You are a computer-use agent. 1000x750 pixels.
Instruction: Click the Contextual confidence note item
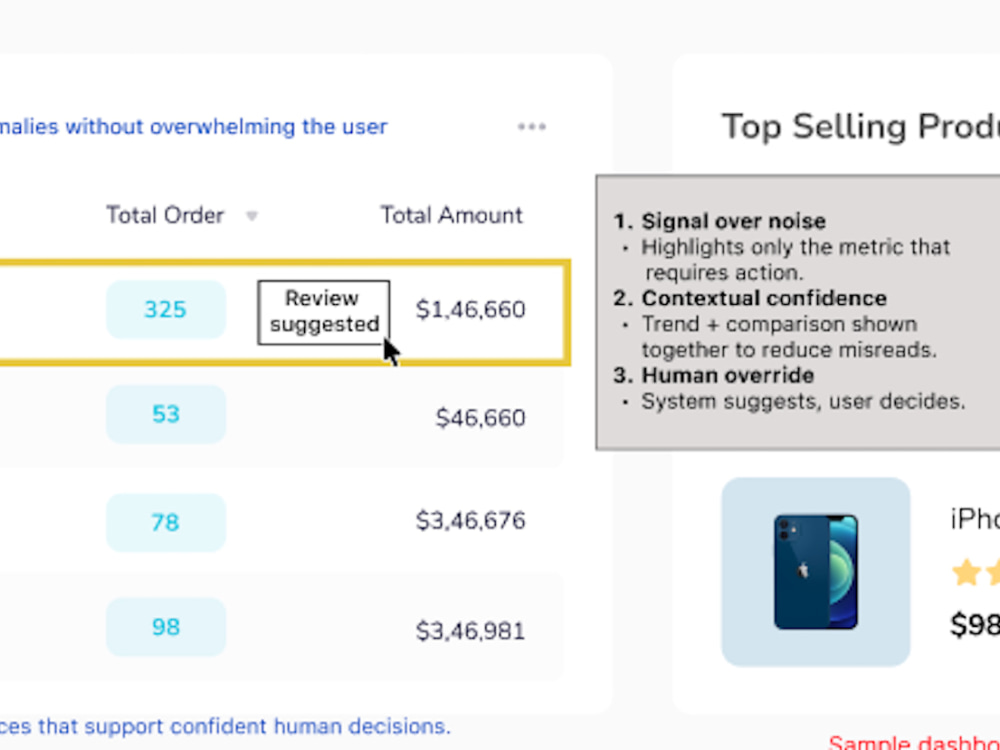[764, 298]
